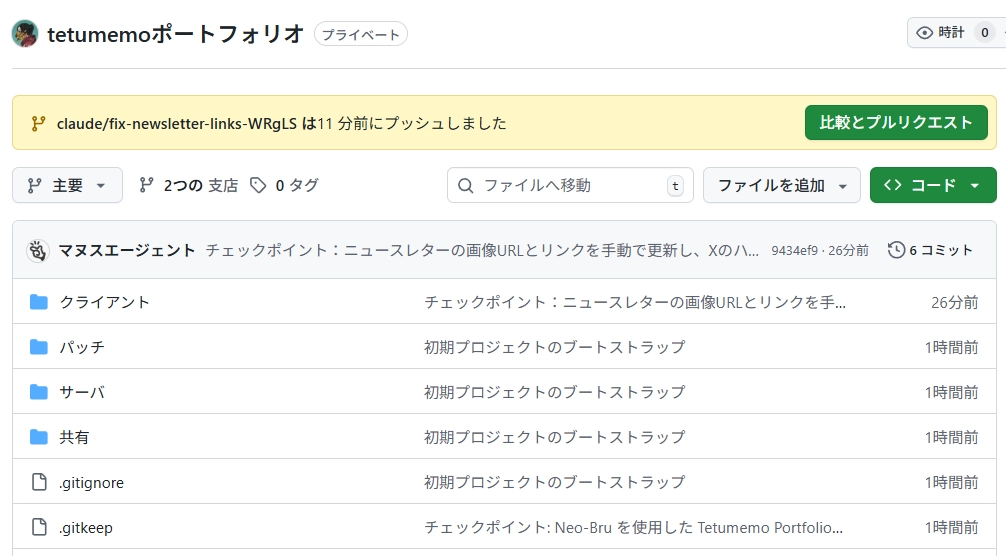Click the watch count 0 badge

click(984, 33)
